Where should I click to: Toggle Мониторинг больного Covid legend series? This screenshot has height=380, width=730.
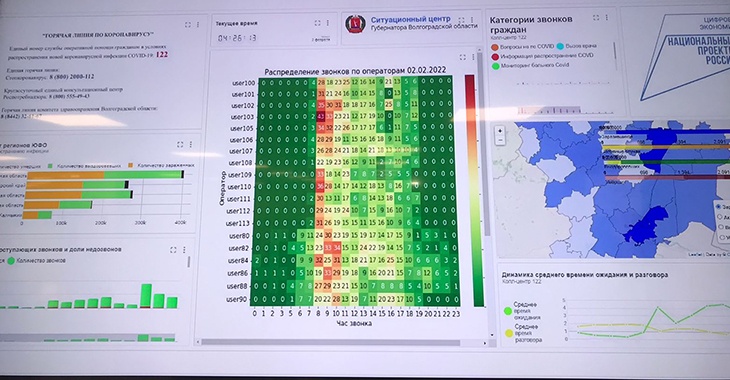(530, 66)
